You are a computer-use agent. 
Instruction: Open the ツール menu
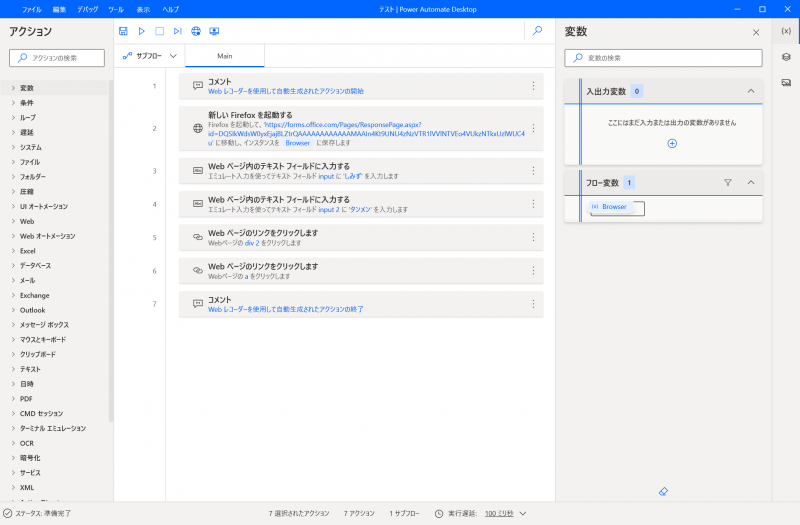pos(116,9)
